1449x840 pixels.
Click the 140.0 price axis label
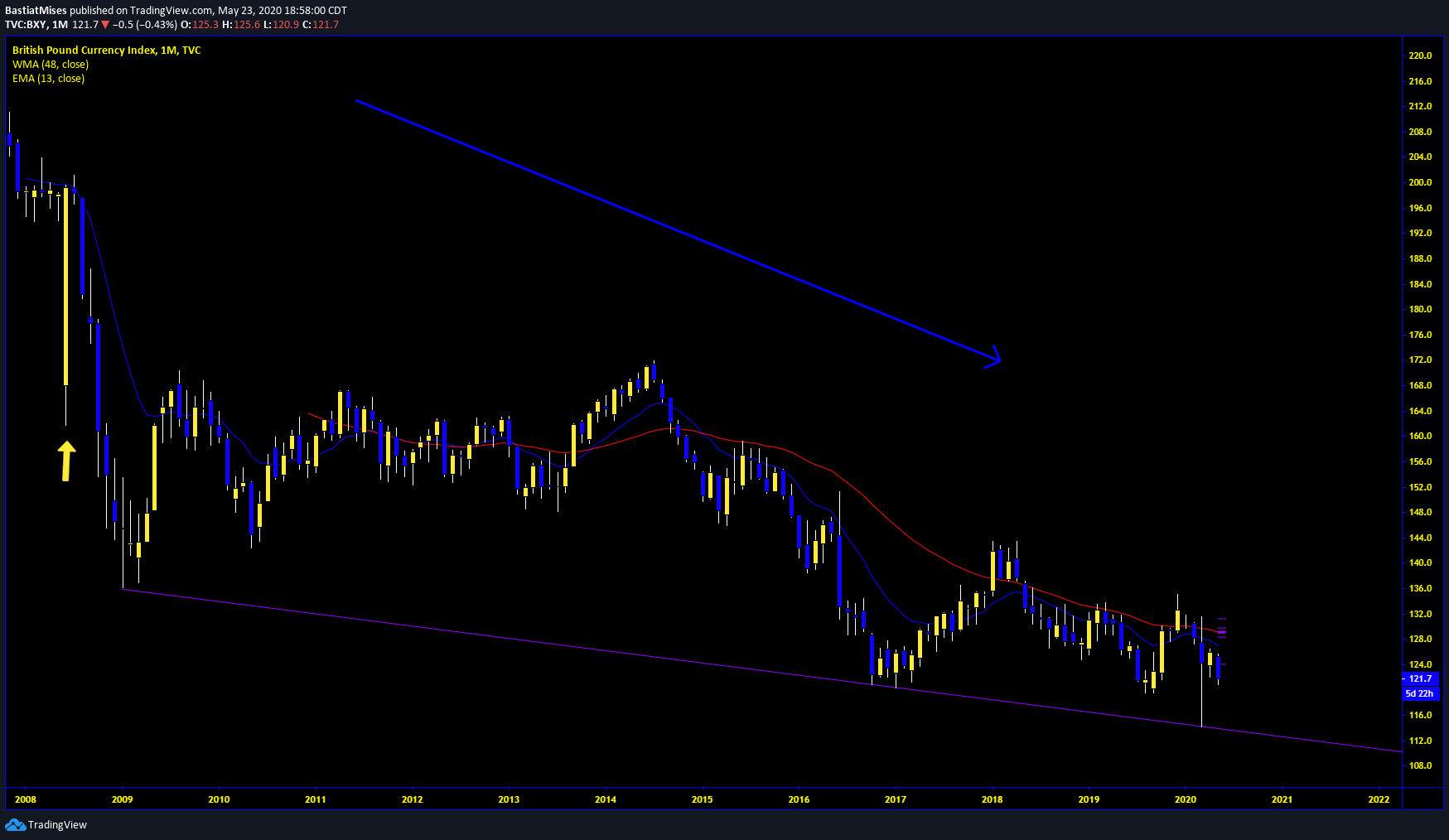[x=1420, y=562]
